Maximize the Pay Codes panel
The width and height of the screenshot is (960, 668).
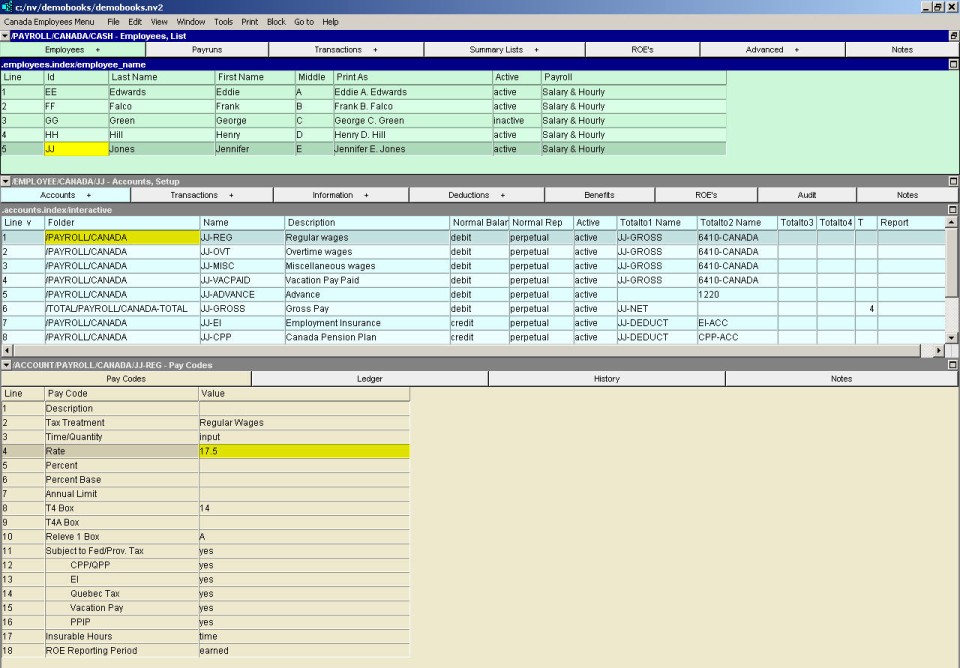[x=953, y=365]
